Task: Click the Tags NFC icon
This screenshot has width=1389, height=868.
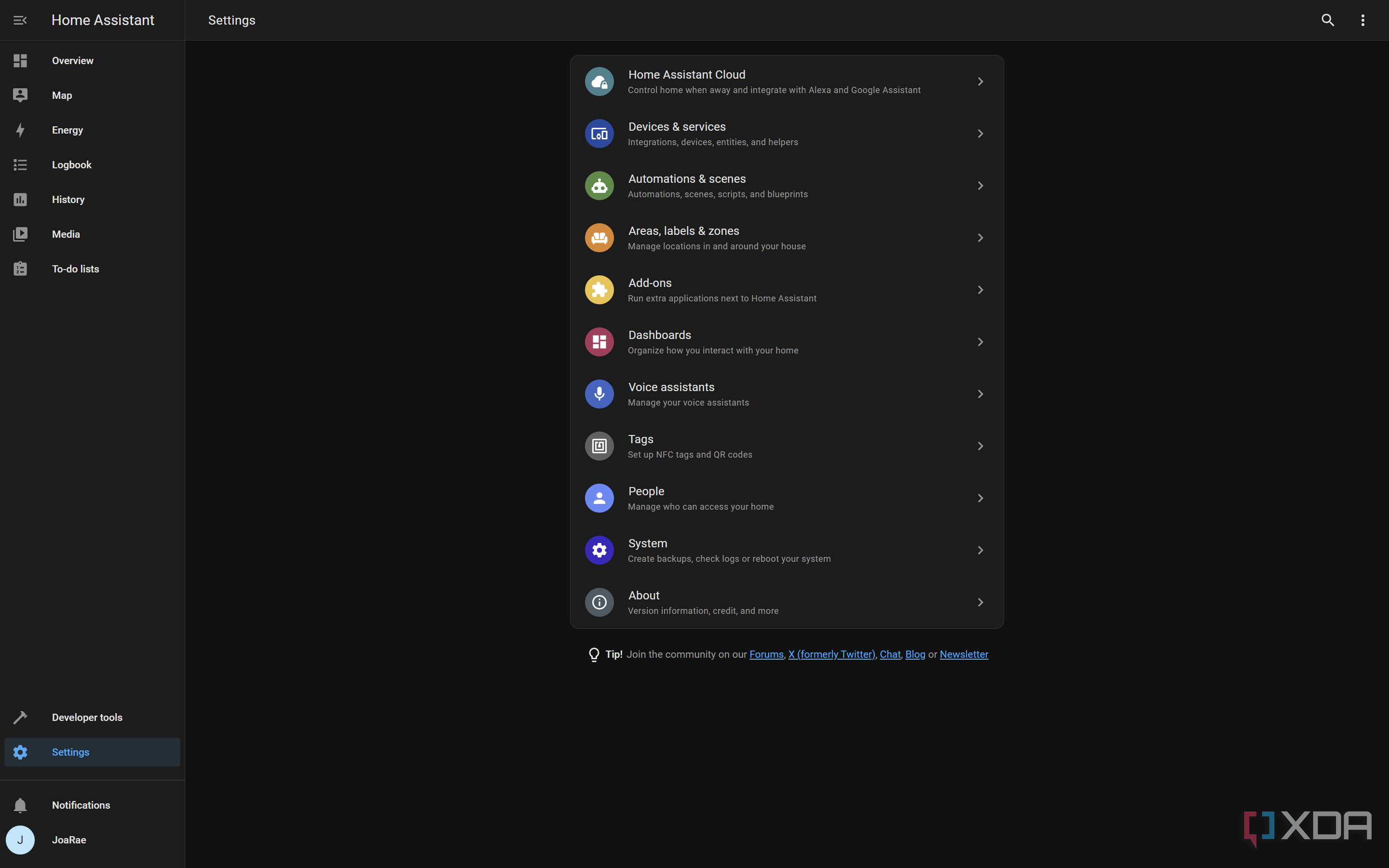Action: tap(599, 446)
